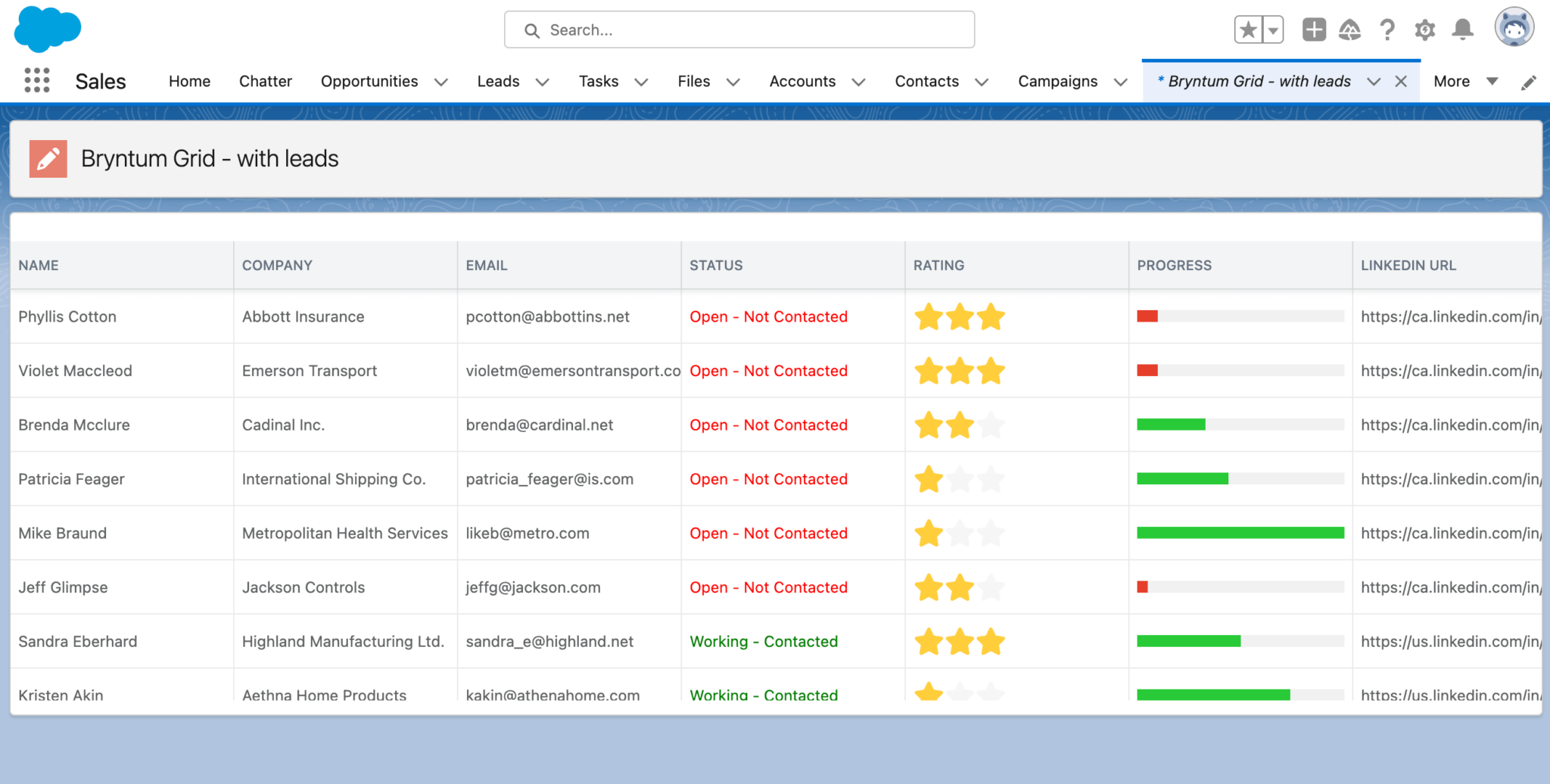Open the Global Actions plus icon

pyautogui.click(x=1314, y=30)
